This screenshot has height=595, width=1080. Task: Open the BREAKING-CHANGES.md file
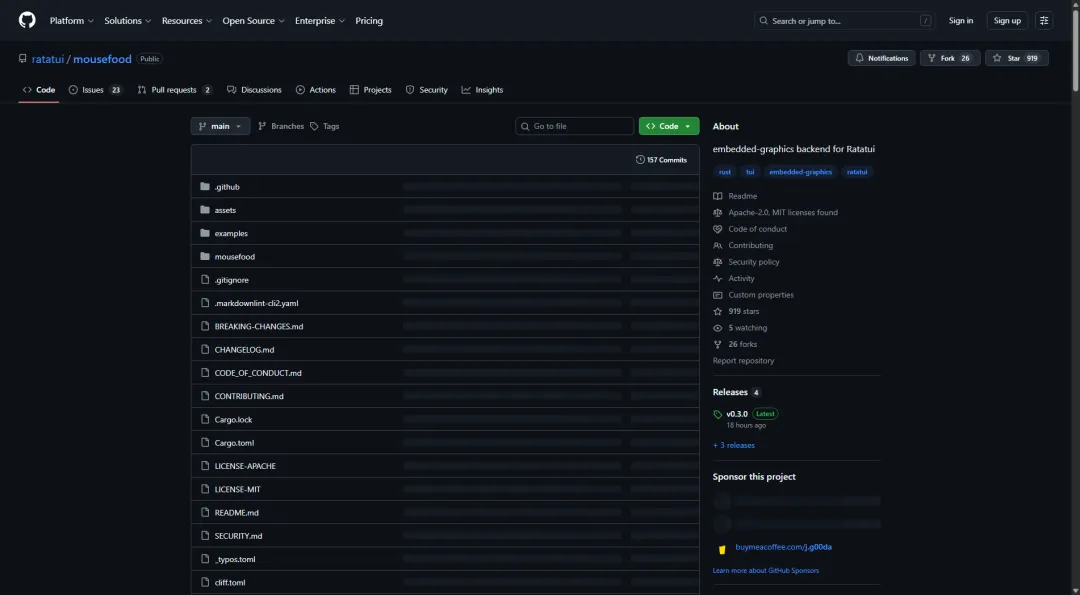pyautogui.click(x=259, y=326)
